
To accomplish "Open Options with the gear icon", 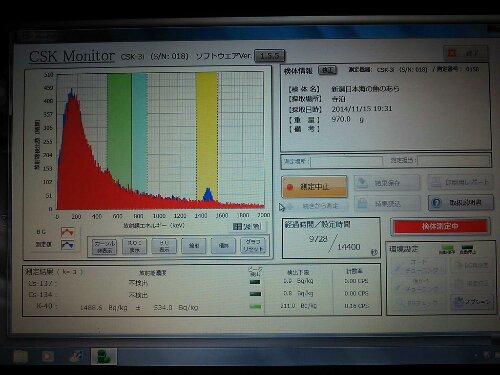I will click(x=459, y=302).
